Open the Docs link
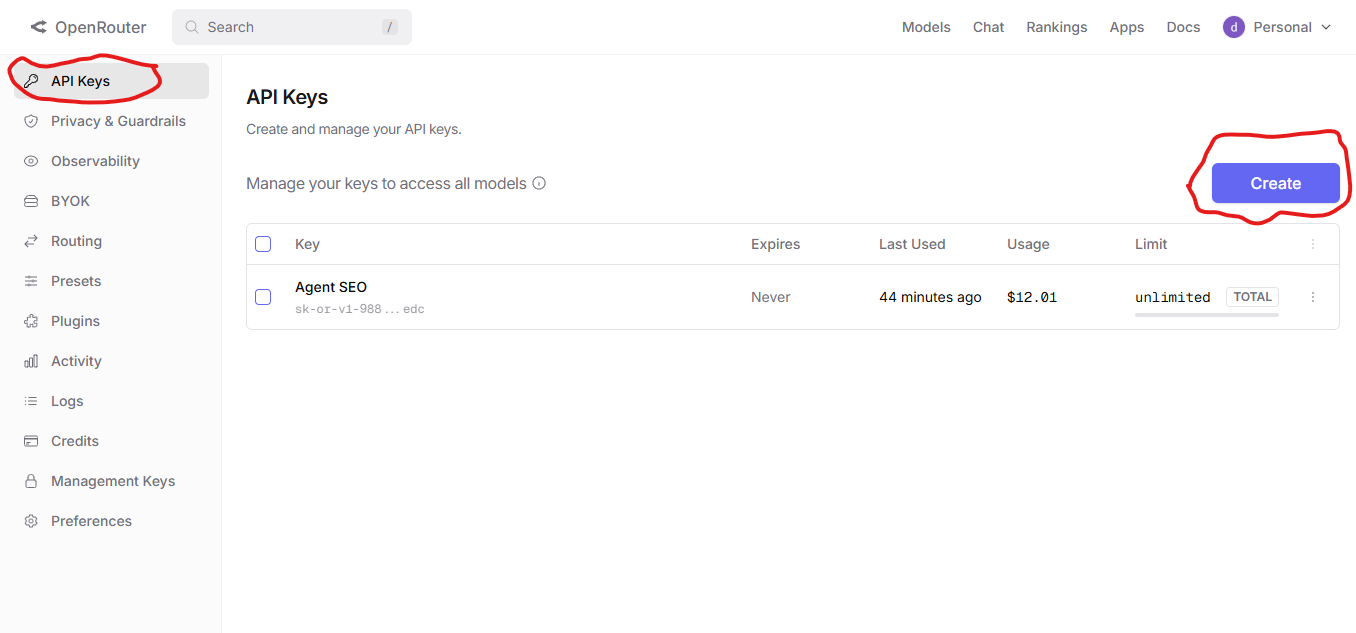This screenshot has height=633, width=1356. (x=1183, y=27)
